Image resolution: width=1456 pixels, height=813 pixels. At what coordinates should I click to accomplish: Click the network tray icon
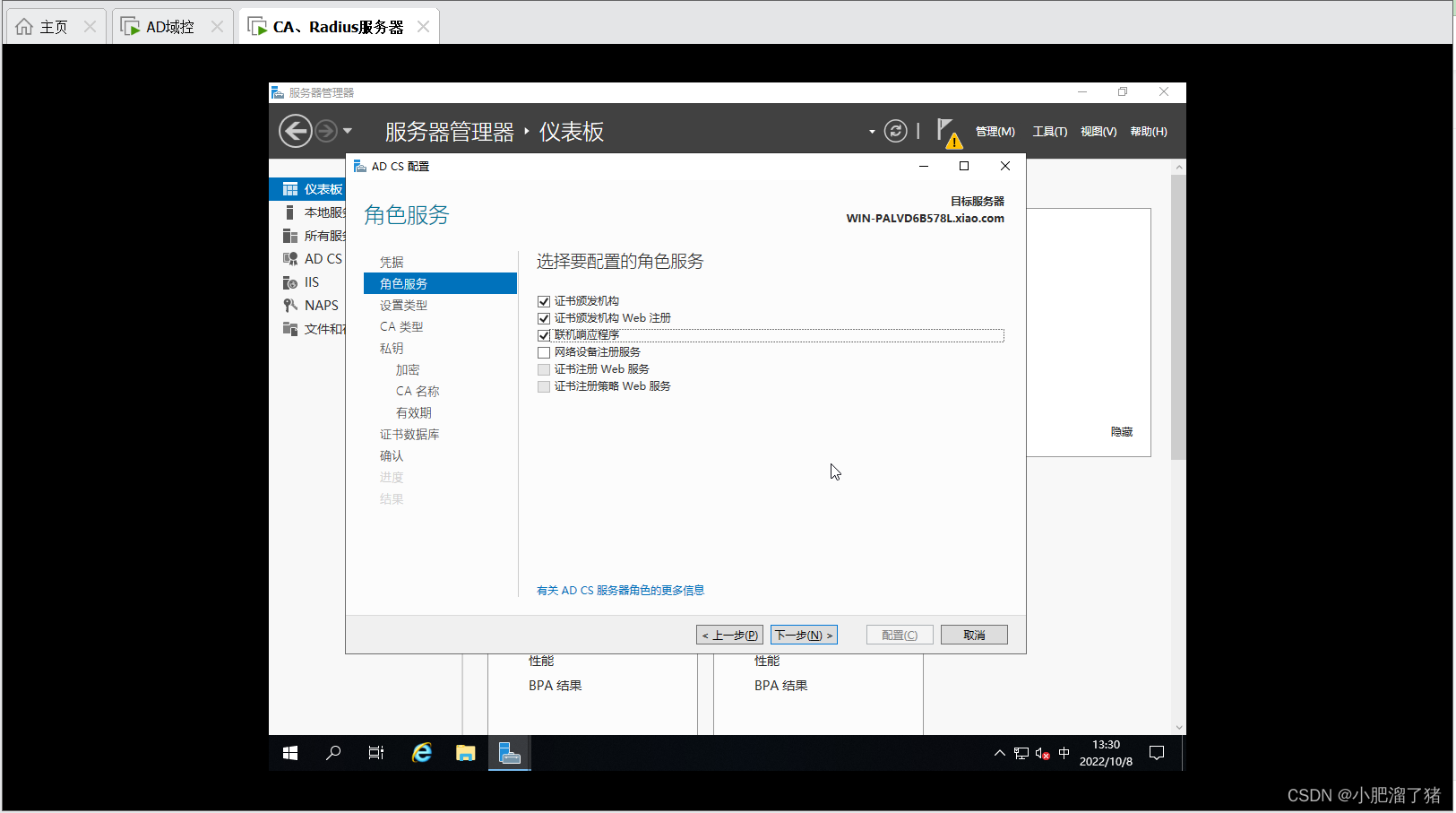[1021, 753]
